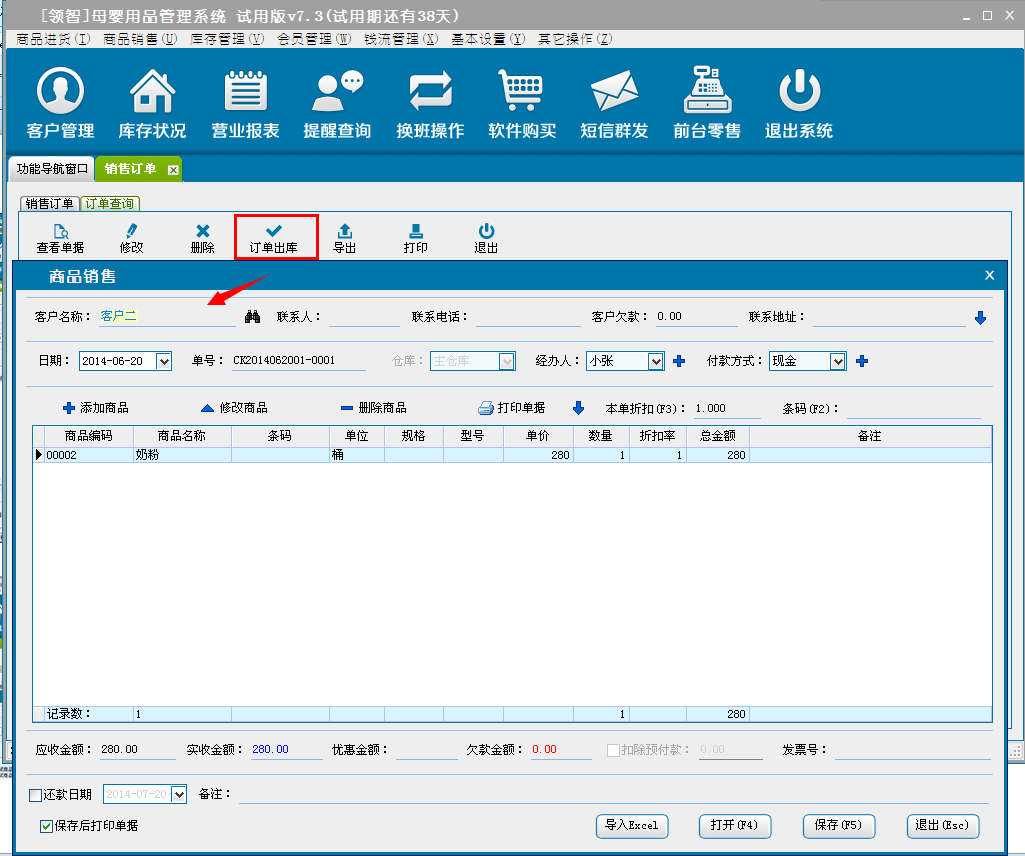Expand the 日期 date dropdown

click(x=164, y=361)
